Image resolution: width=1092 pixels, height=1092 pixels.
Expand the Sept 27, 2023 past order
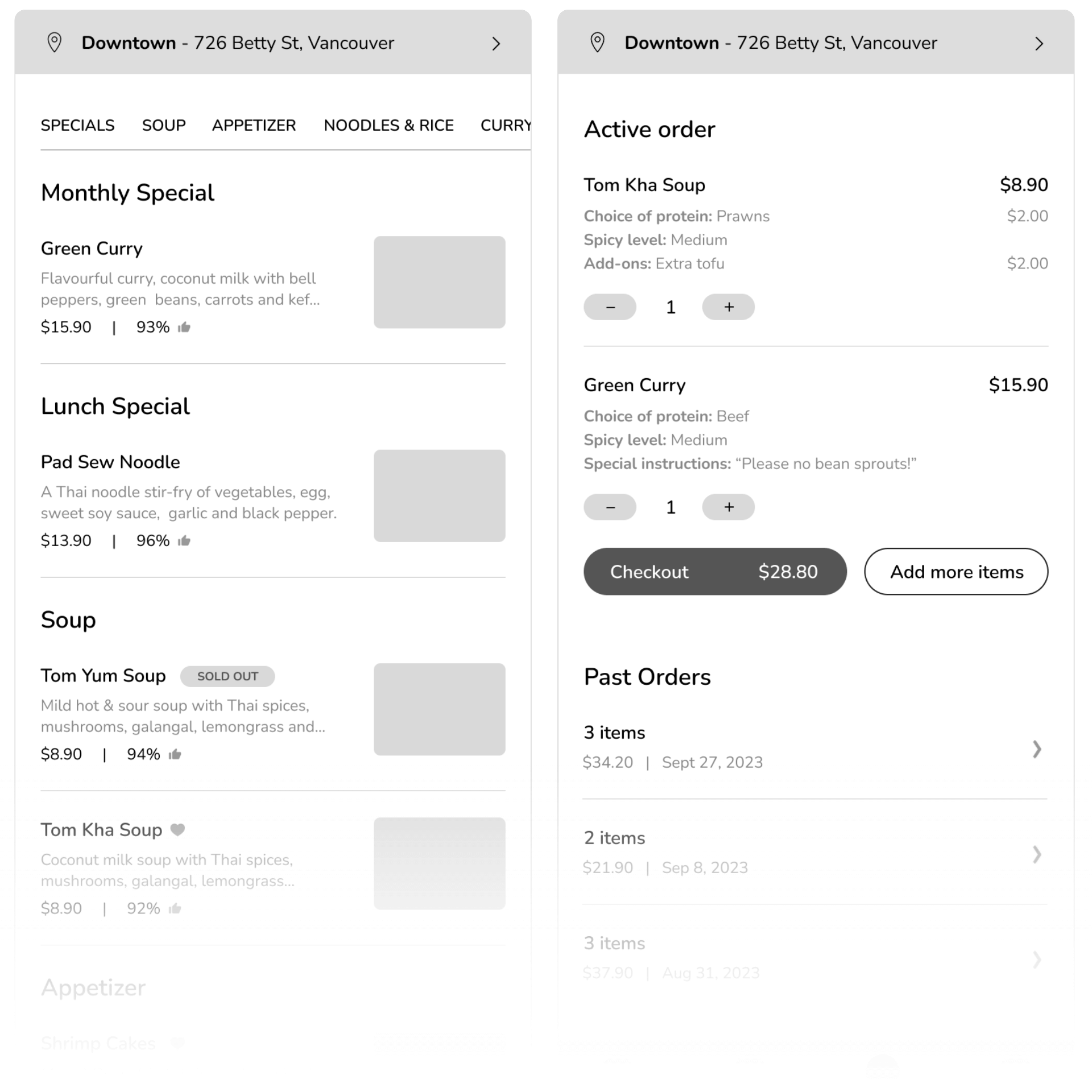(1037, 749)
